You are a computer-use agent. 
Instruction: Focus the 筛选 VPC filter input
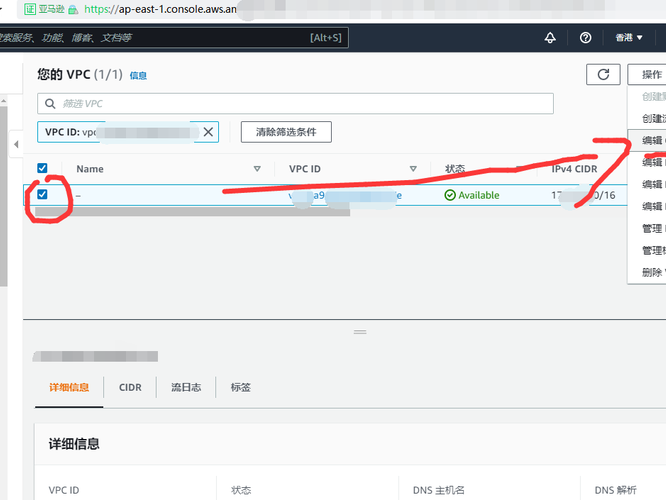(295, 104)
